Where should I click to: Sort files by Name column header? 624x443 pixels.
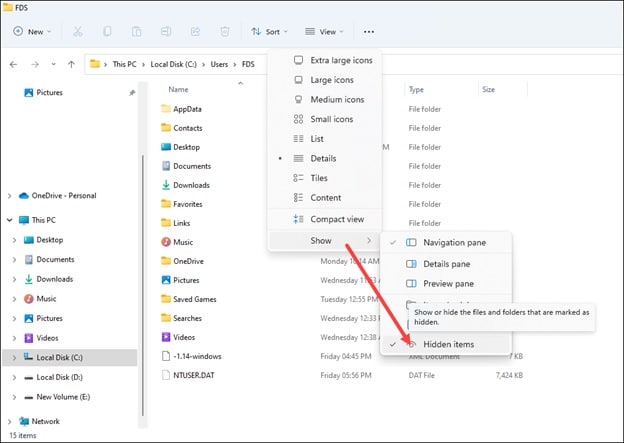[x=179, y=89]
